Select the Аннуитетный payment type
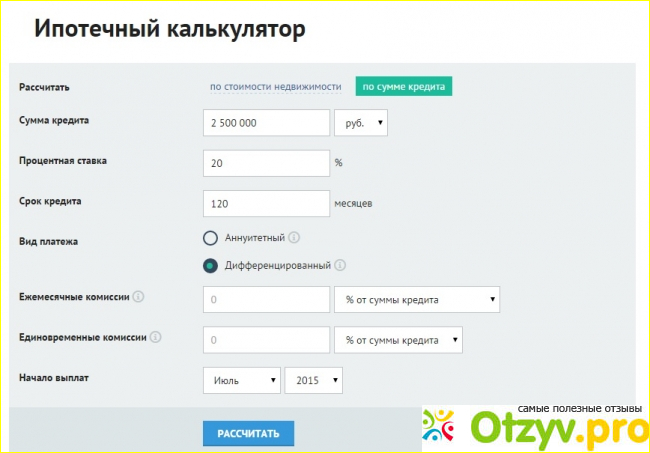This screenshot has width=650, height=453. 210,238
